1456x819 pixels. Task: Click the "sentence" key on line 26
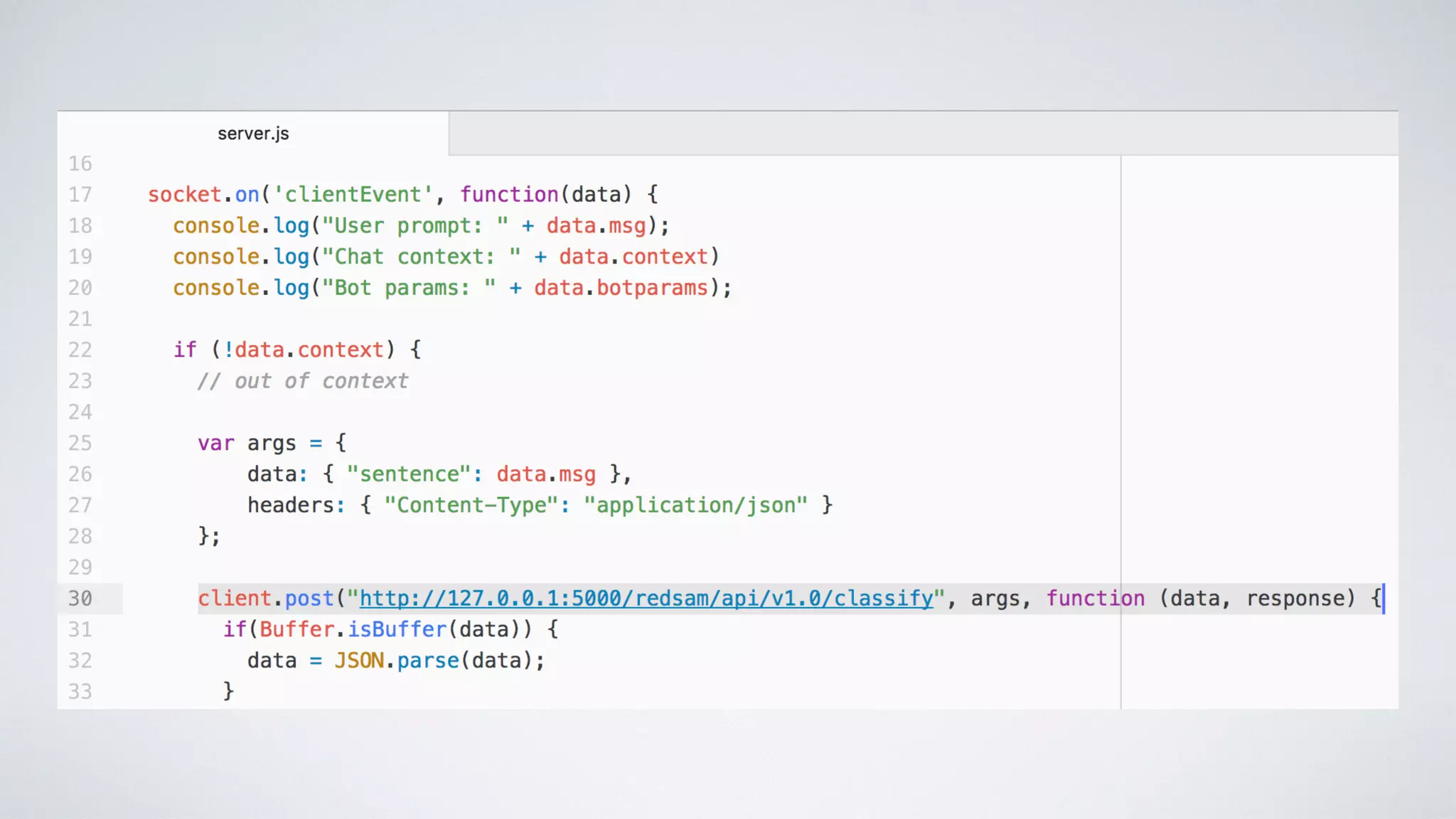pos(408,474)
